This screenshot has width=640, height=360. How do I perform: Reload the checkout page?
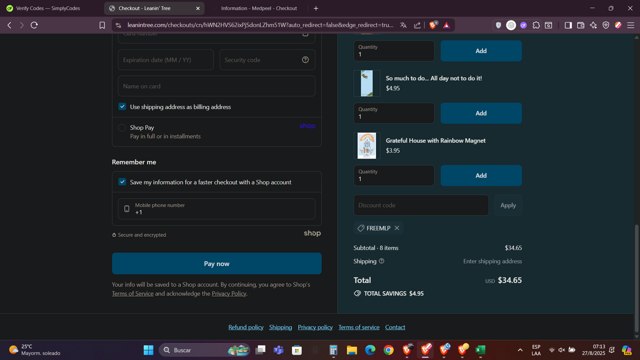(x=34, y=25)
